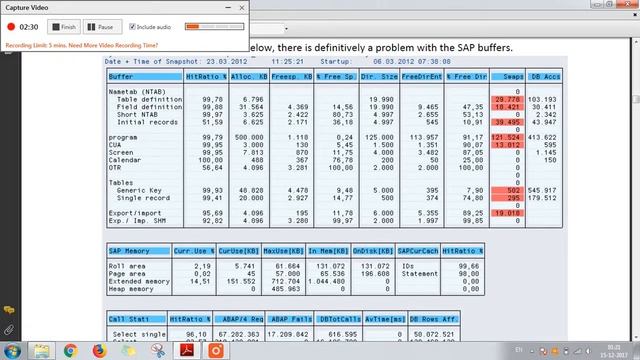This screenshot has width=640, height=360.
Task: Click the 02:30 recording timer
Action: (29, 27)
